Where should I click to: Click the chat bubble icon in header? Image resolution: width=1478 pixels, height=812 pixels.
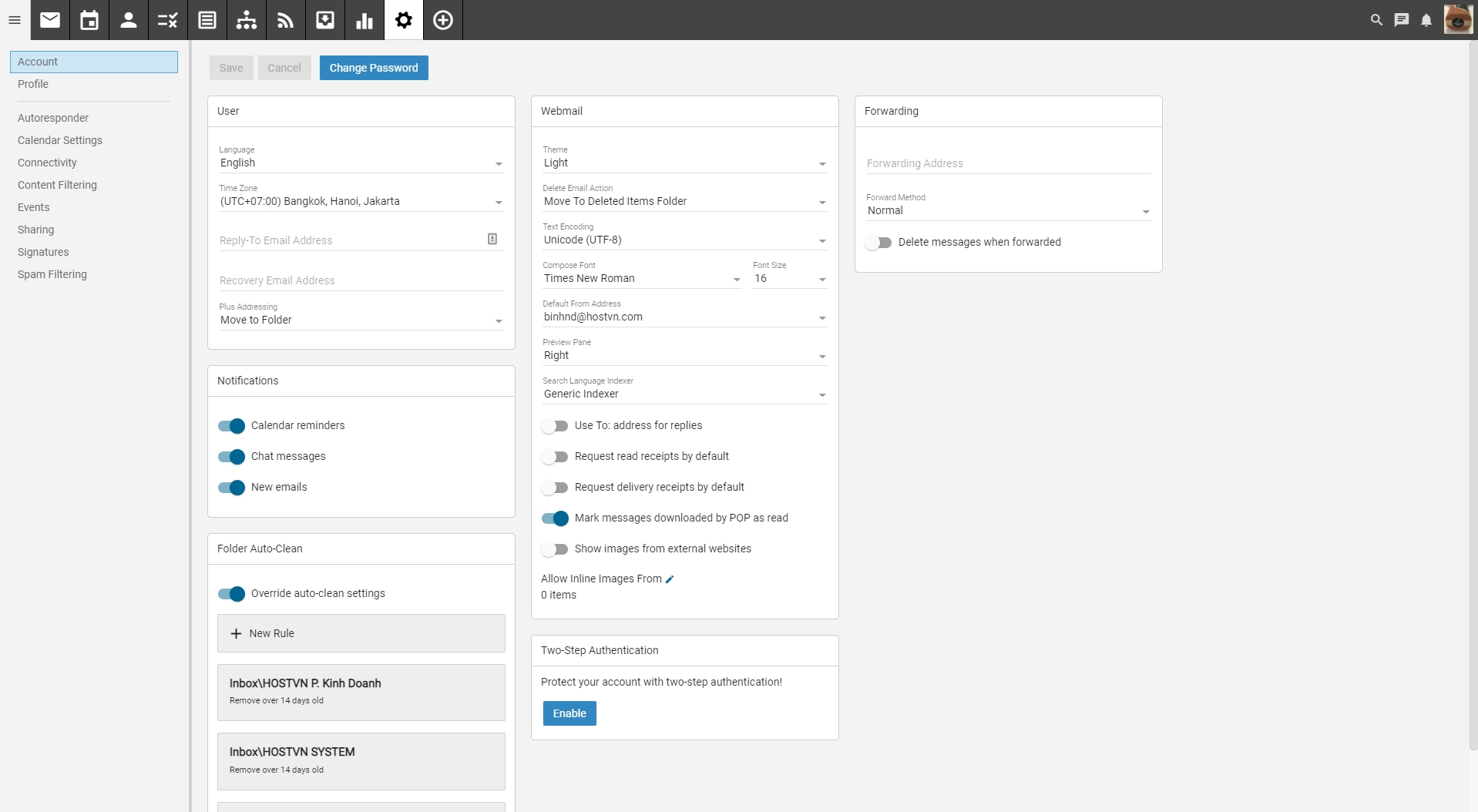tap(1402, 20)
